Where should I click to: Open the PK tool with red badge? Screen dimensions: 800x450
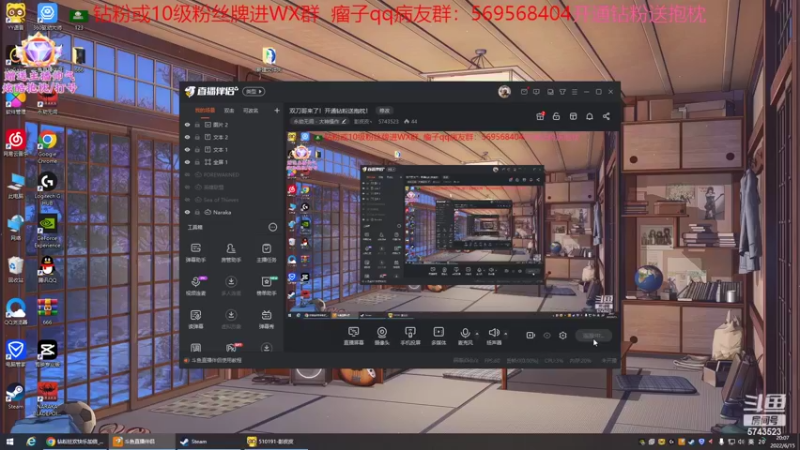232,347
